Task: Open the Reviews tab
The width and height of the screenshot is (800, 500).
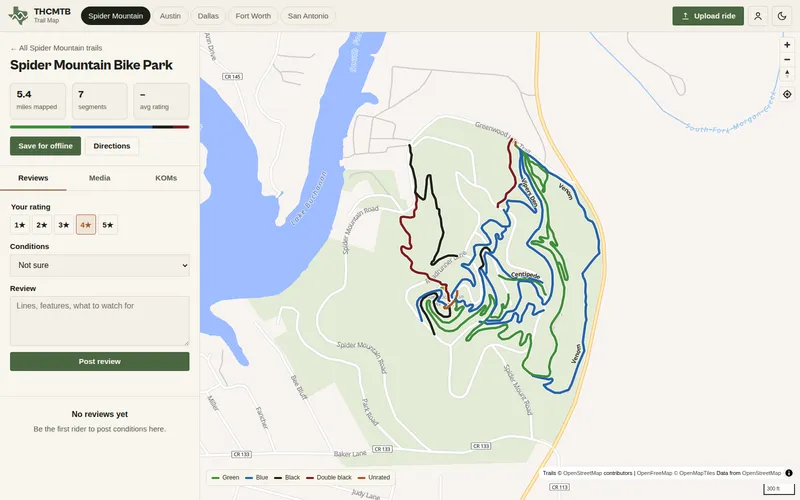Action: click(x=33, y=178)
